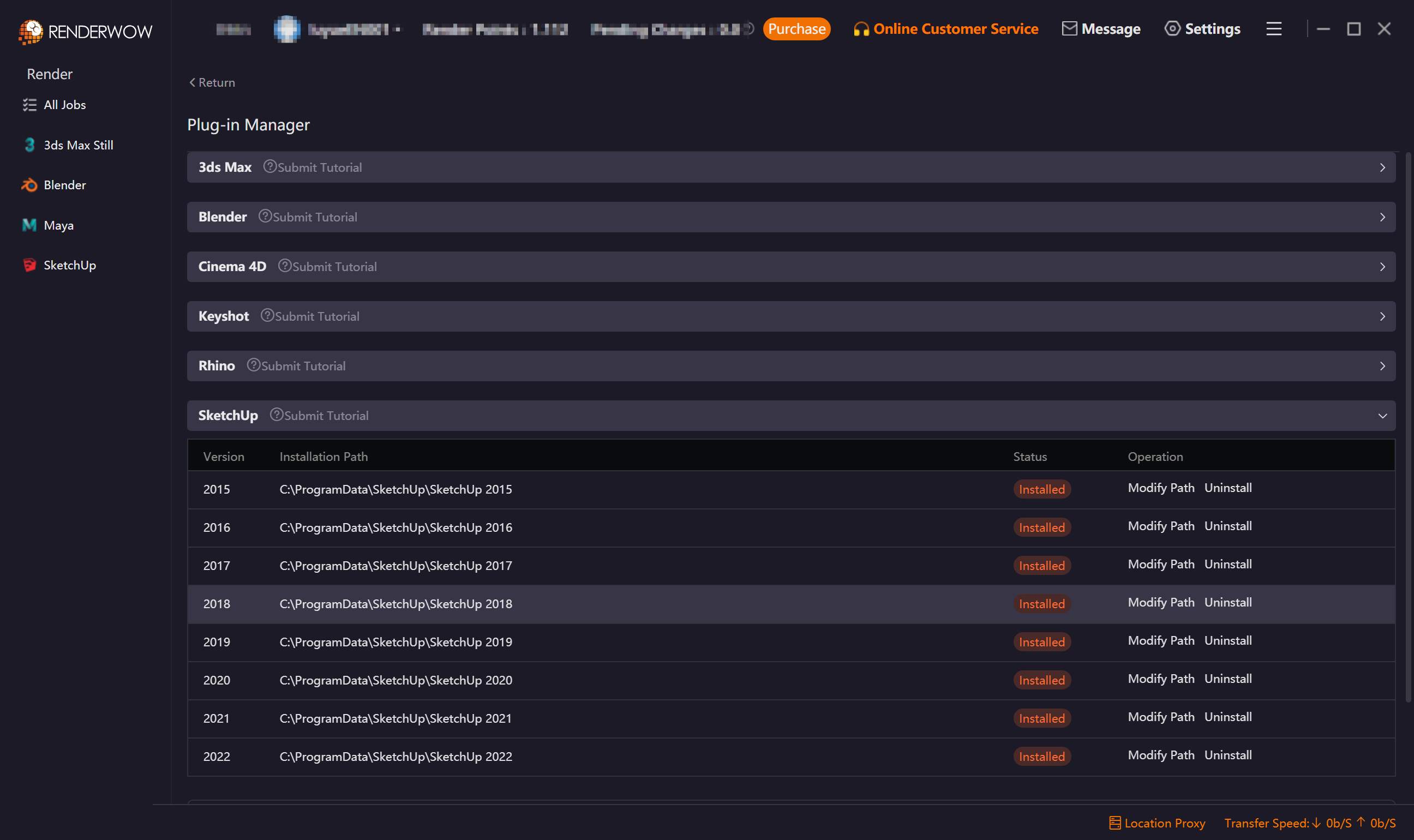The height and width of the screenshot is (840, 1414).
Task: Click path 'C:\ProgramData\SketchUp\SketchUp 2019'
Action: pyautogui.click(x=396, y=642)
